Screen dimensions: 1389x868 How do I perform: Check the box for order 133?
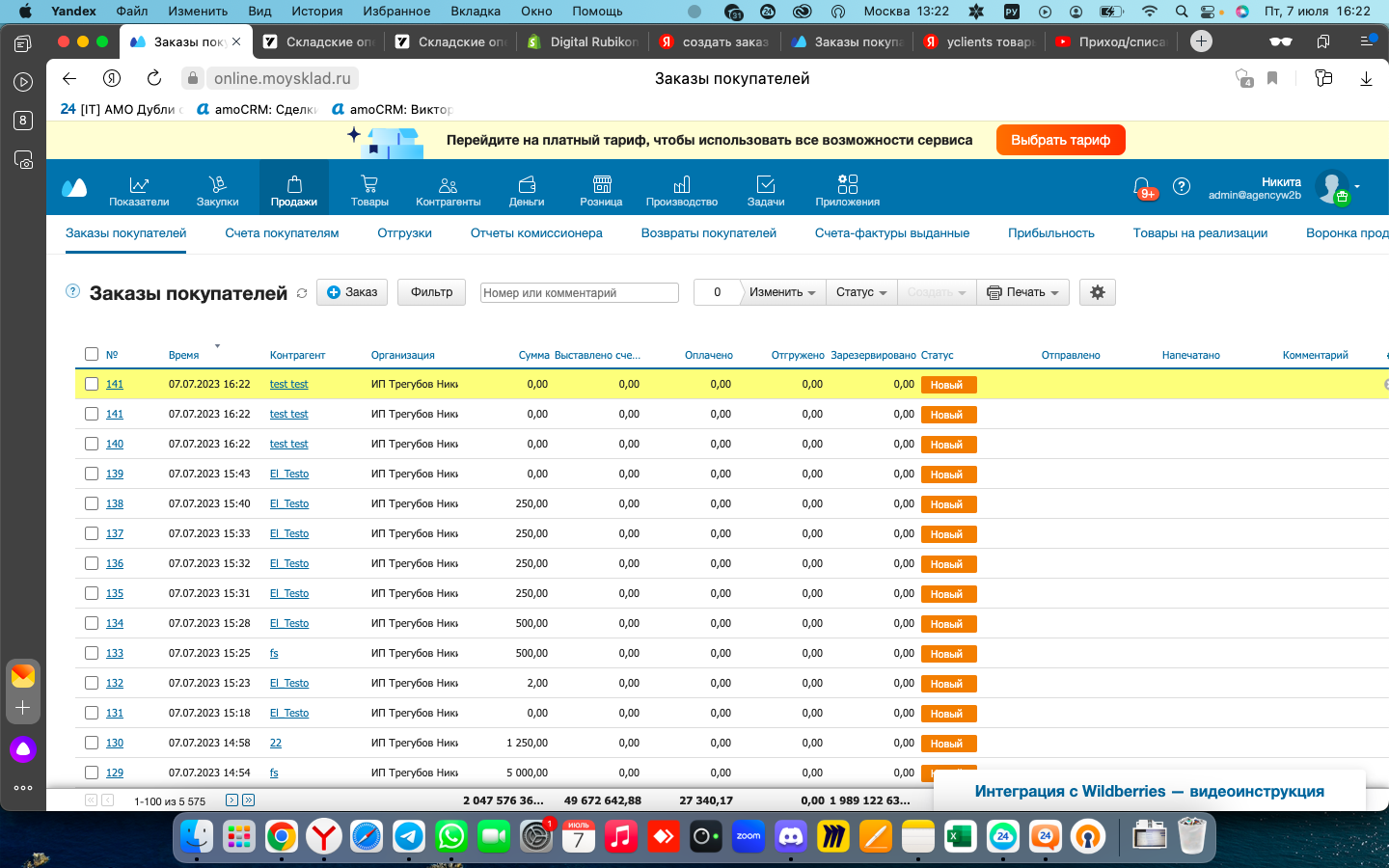(92, 653)
